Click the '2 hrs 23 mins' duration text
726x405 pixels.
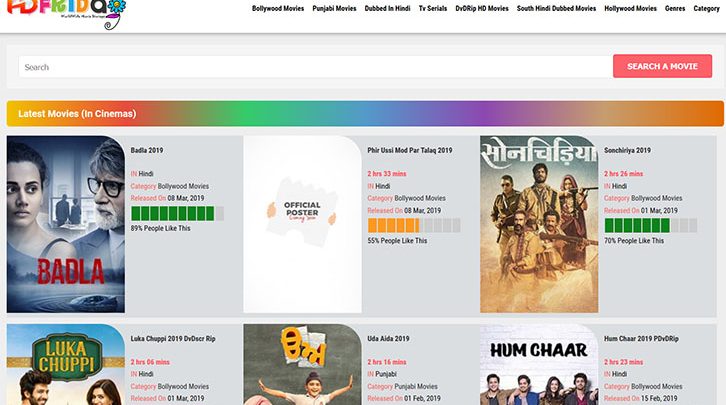click(623, 362)
